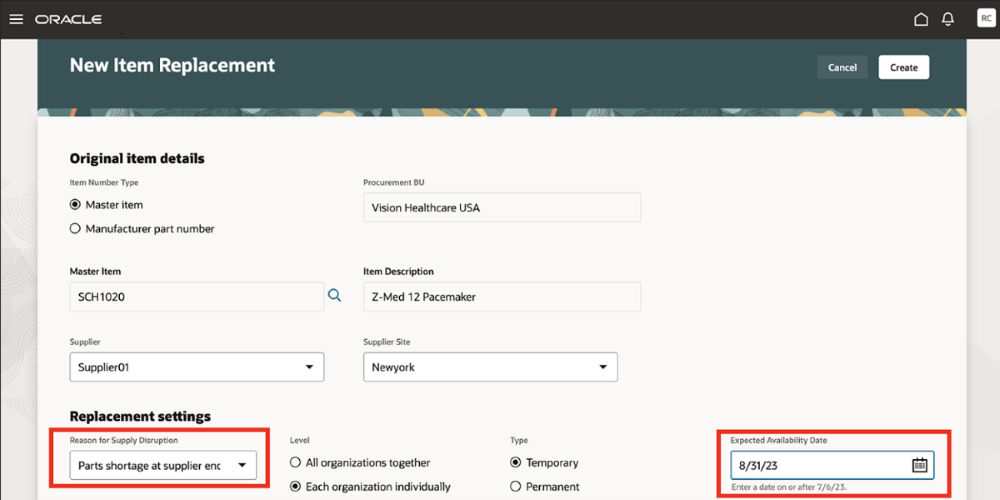Click the Item Description field
The height and width of the screenshot is (500, 1000).
pyautogui.click(x=502, y=297)
